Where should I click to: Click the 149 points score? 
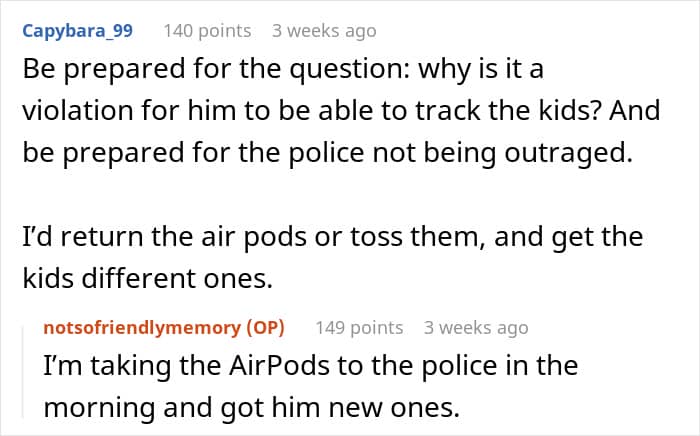359,327
